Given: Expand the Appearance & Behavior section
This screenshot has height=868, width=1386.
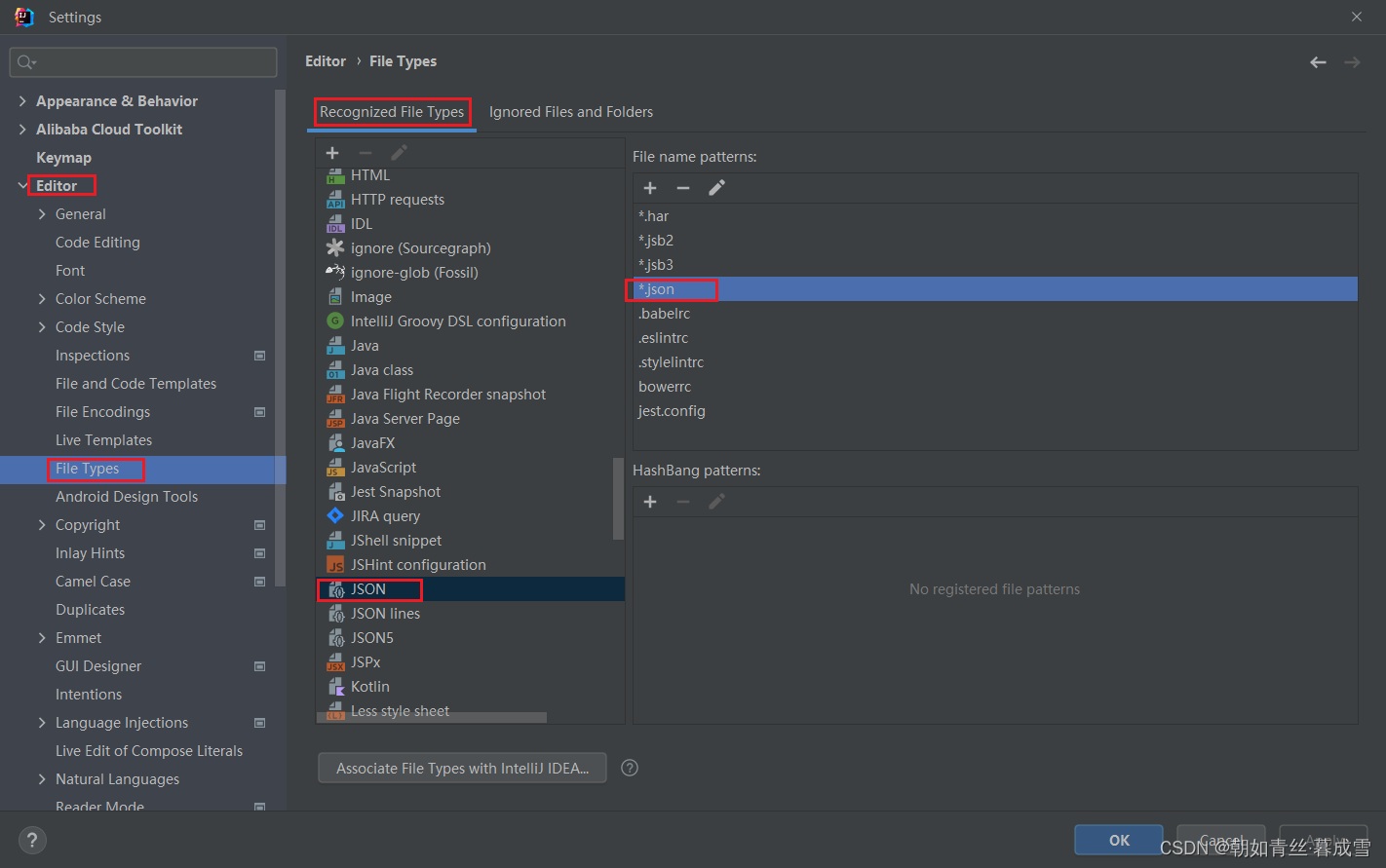Looking at the screenshot, I should (22, 101).
